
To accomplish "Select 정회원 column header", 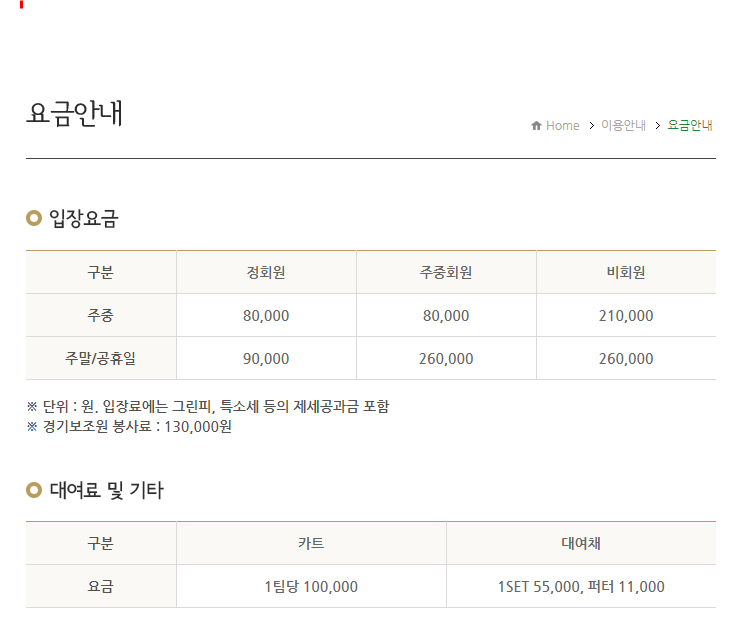I will tap(266, 273).
